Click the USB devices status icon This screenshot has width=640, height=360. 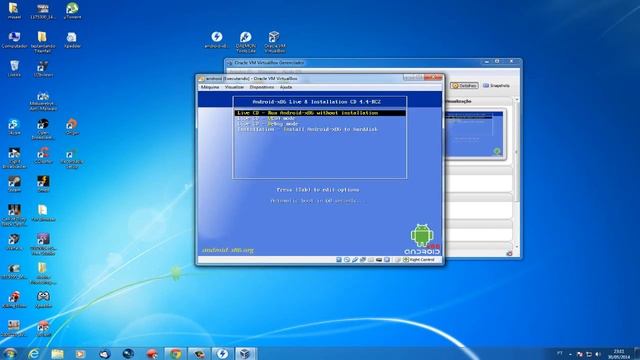tap(355, 260)
